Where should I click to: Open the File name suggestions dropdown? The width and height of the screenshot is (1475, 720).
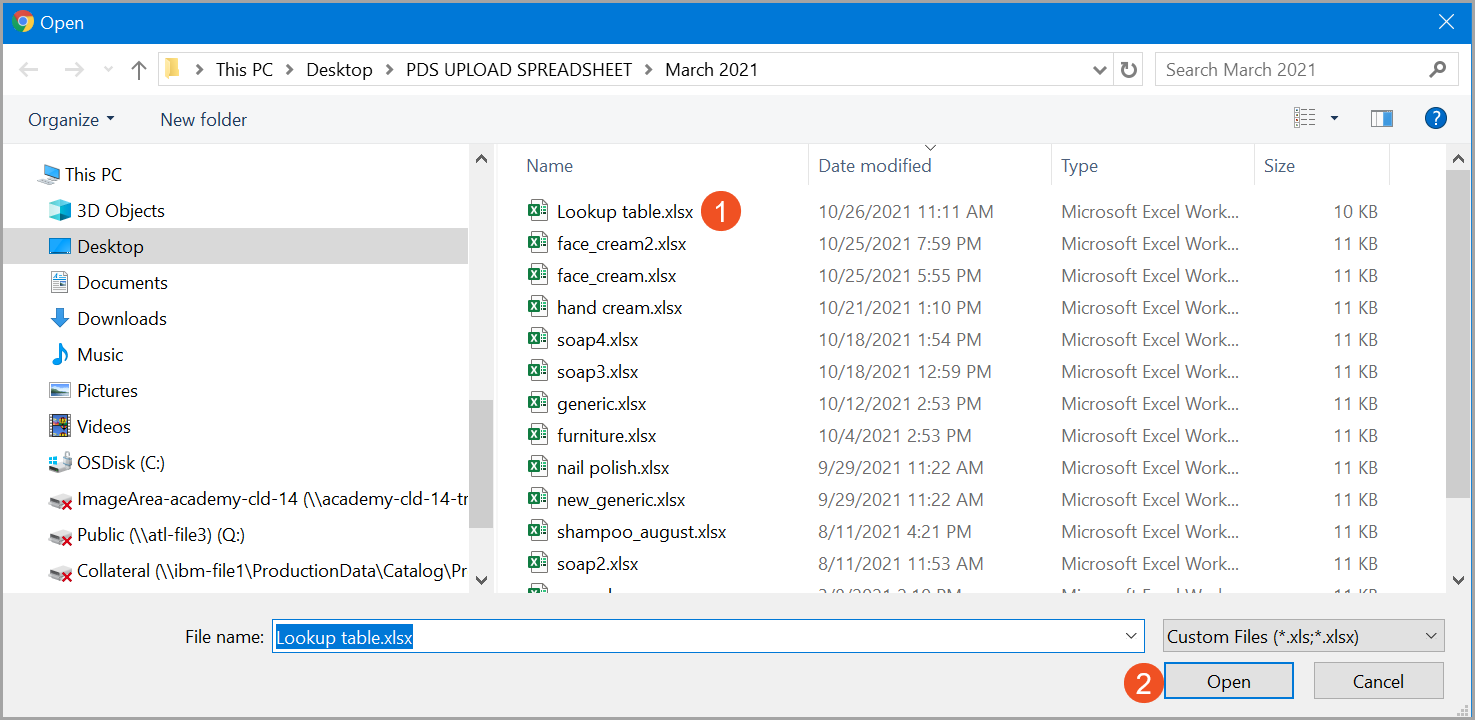[x=1132, y=636]
